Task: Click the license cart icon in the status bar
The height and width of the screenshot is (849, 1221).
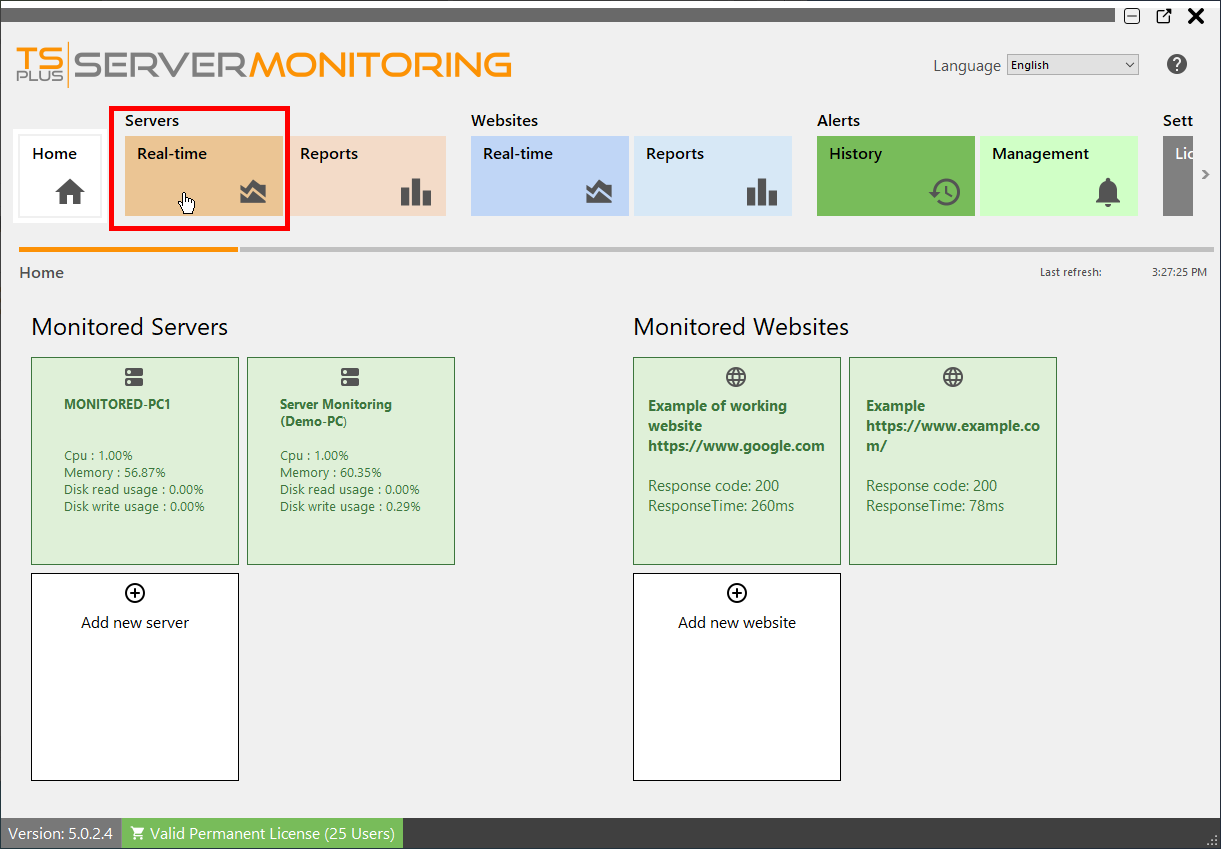Action: tap(138, 832)
